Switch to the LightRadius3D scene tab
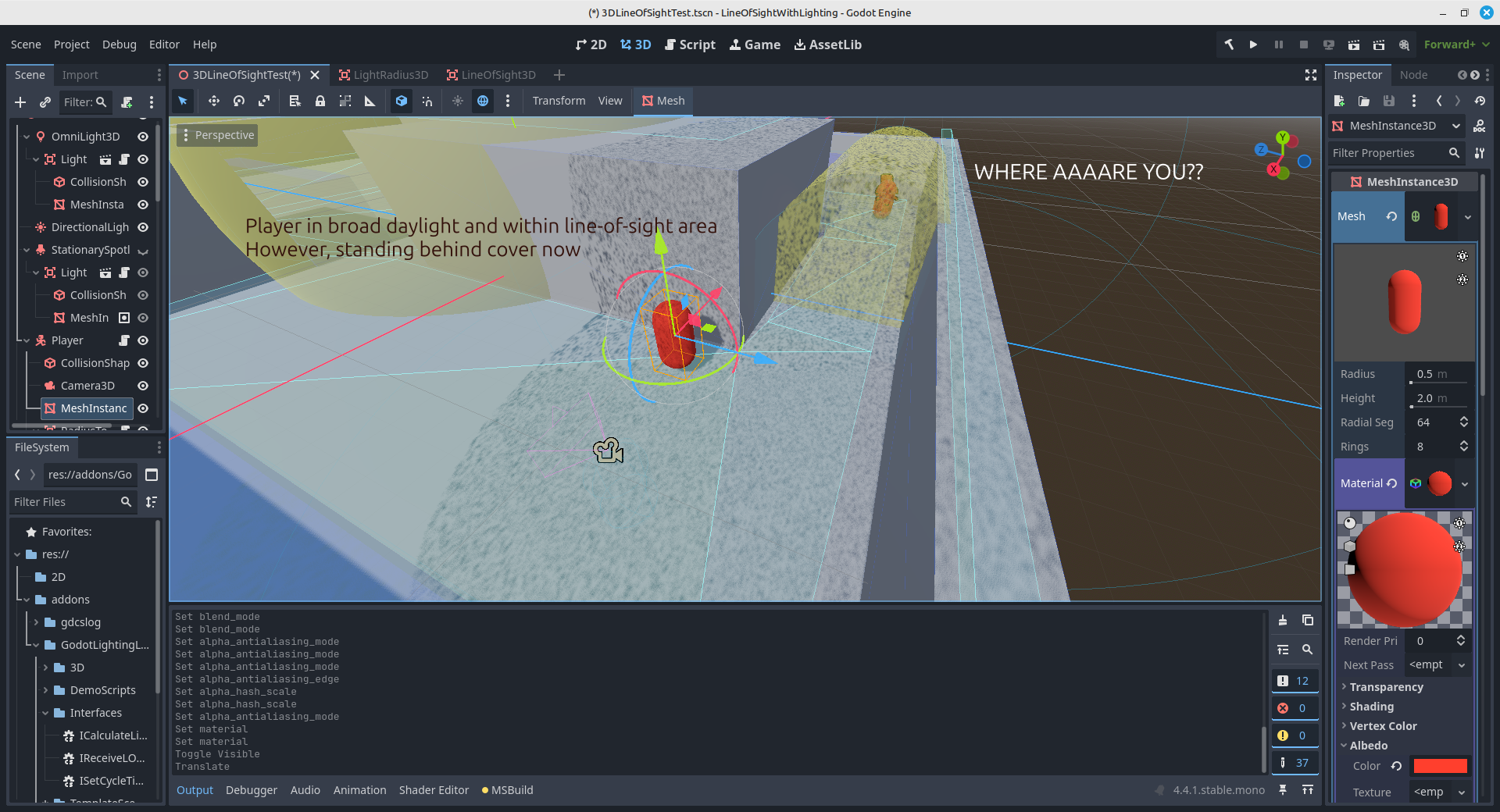The height and width of the screenshot is (812, 1500). pos(383,75)
